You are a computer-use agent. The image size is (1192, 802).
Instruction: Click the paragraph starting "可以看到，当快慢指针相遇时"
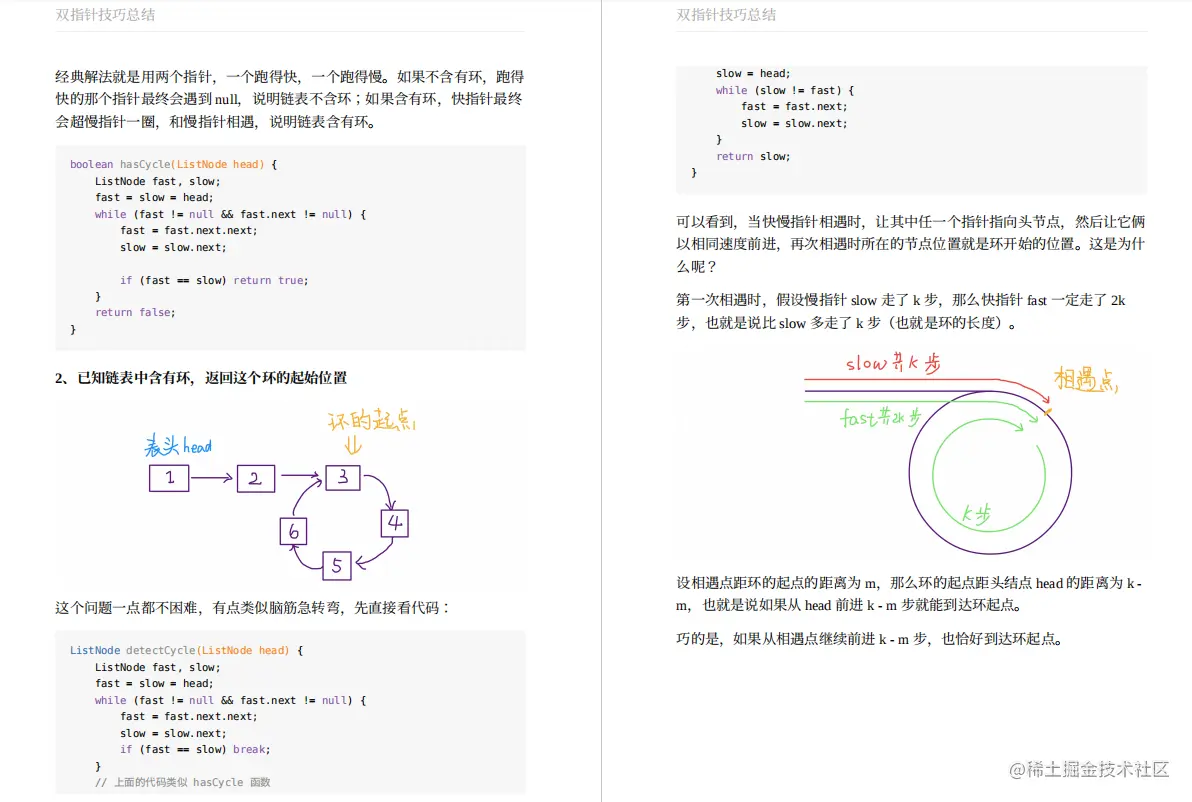tap(911, 244)
